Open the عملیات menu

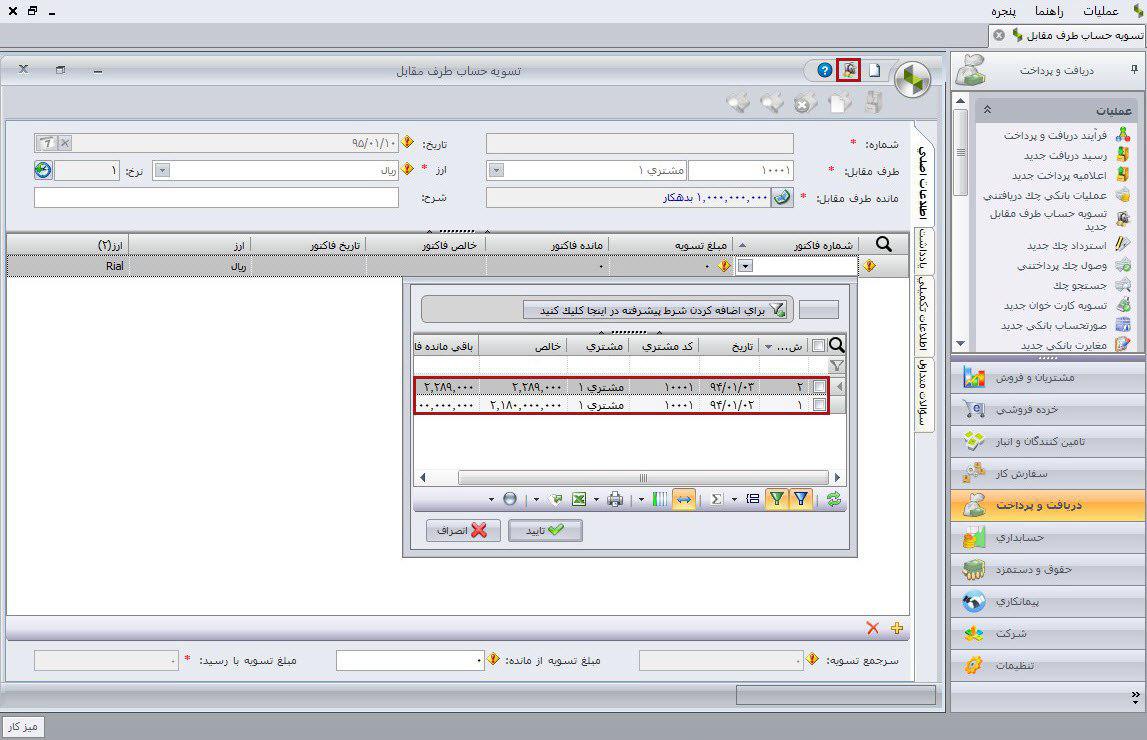[1100, 11]
